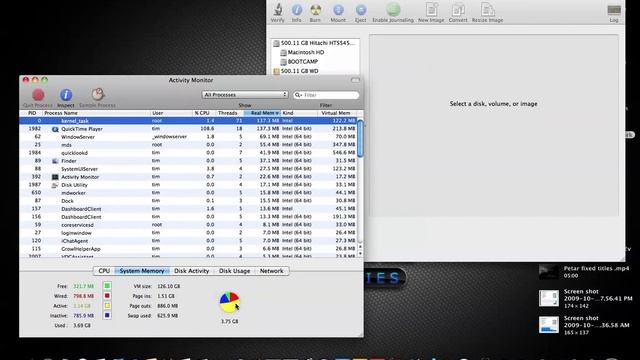Click the memory usage pie chart

click(x=229, y=302)
